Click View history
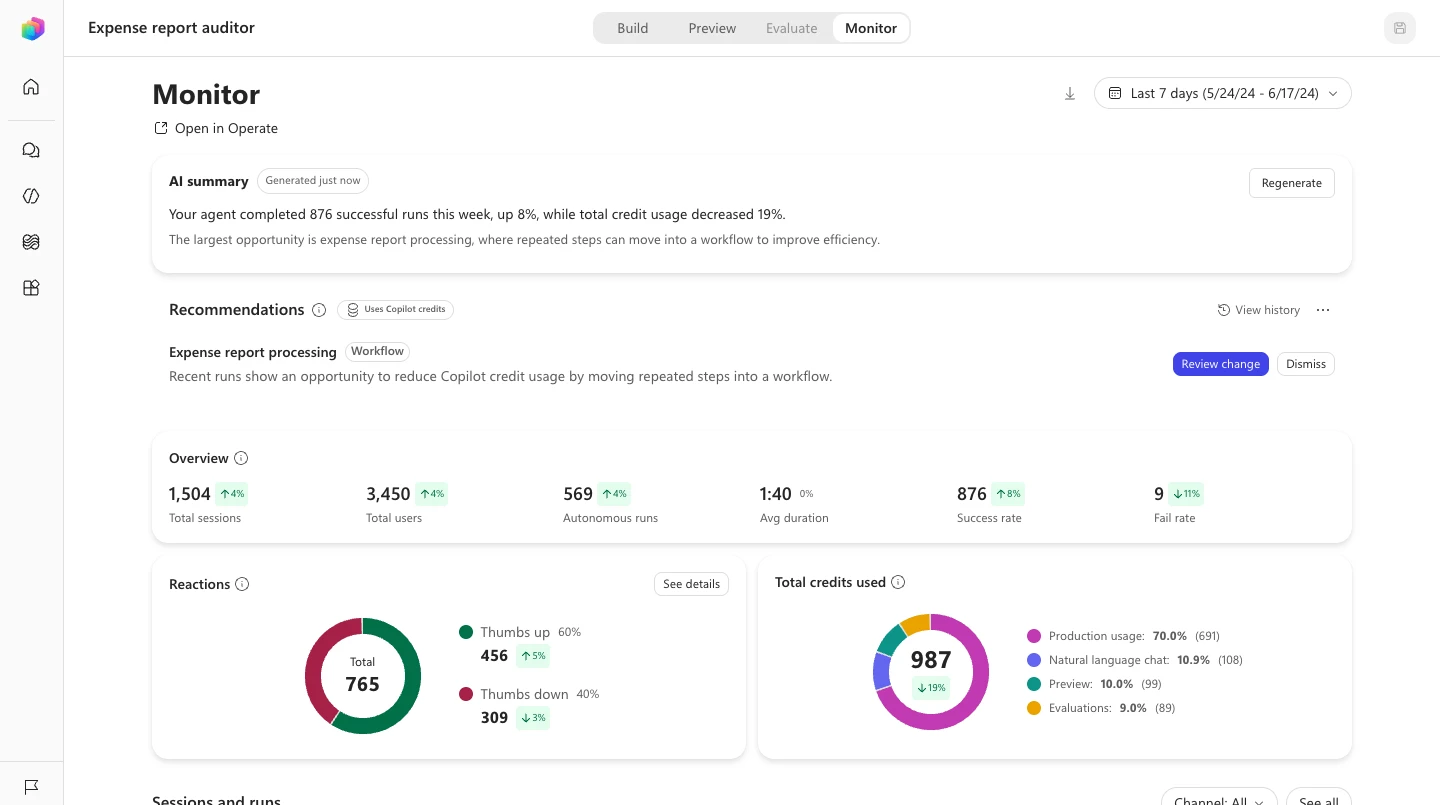Viewport: 1440px width, 805px height. coord(1259,310)
